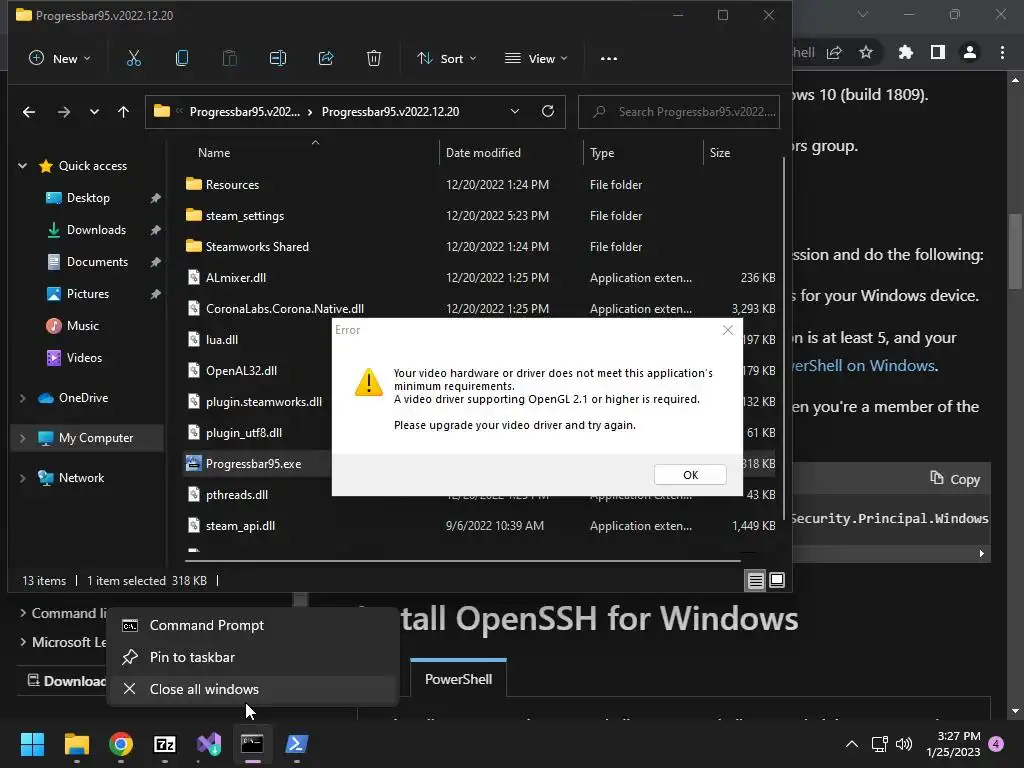Open File Explorer from taskbar
The image size is (1024, 768).
(x=76, y=744)
